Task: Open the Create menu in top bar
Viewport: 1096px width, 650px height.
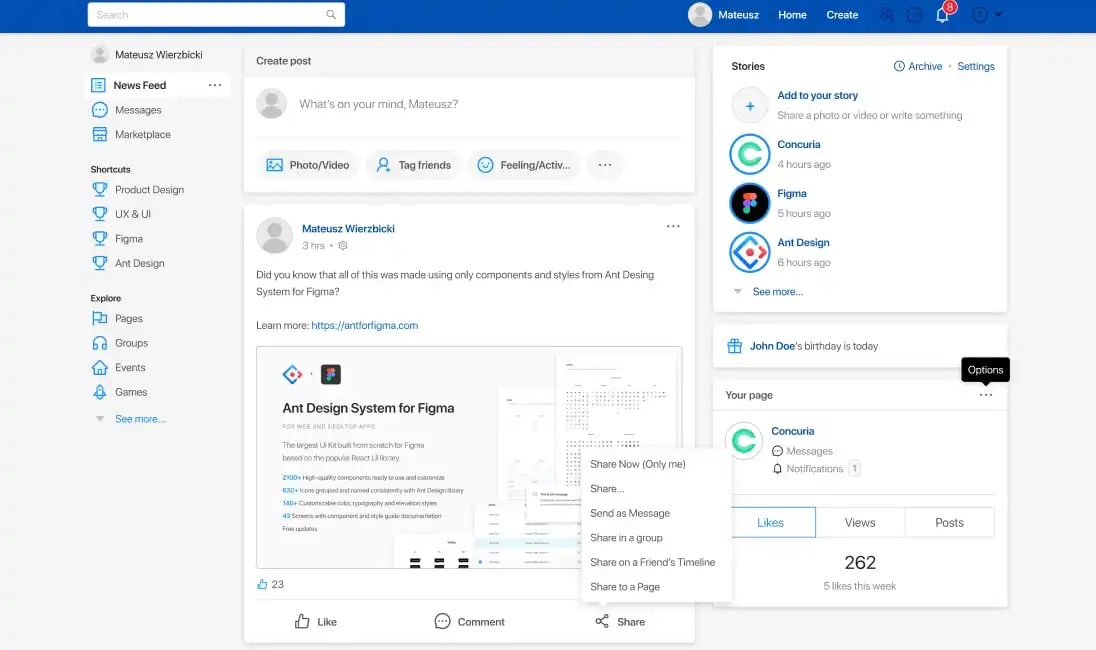Action: [x=842, y=15]
